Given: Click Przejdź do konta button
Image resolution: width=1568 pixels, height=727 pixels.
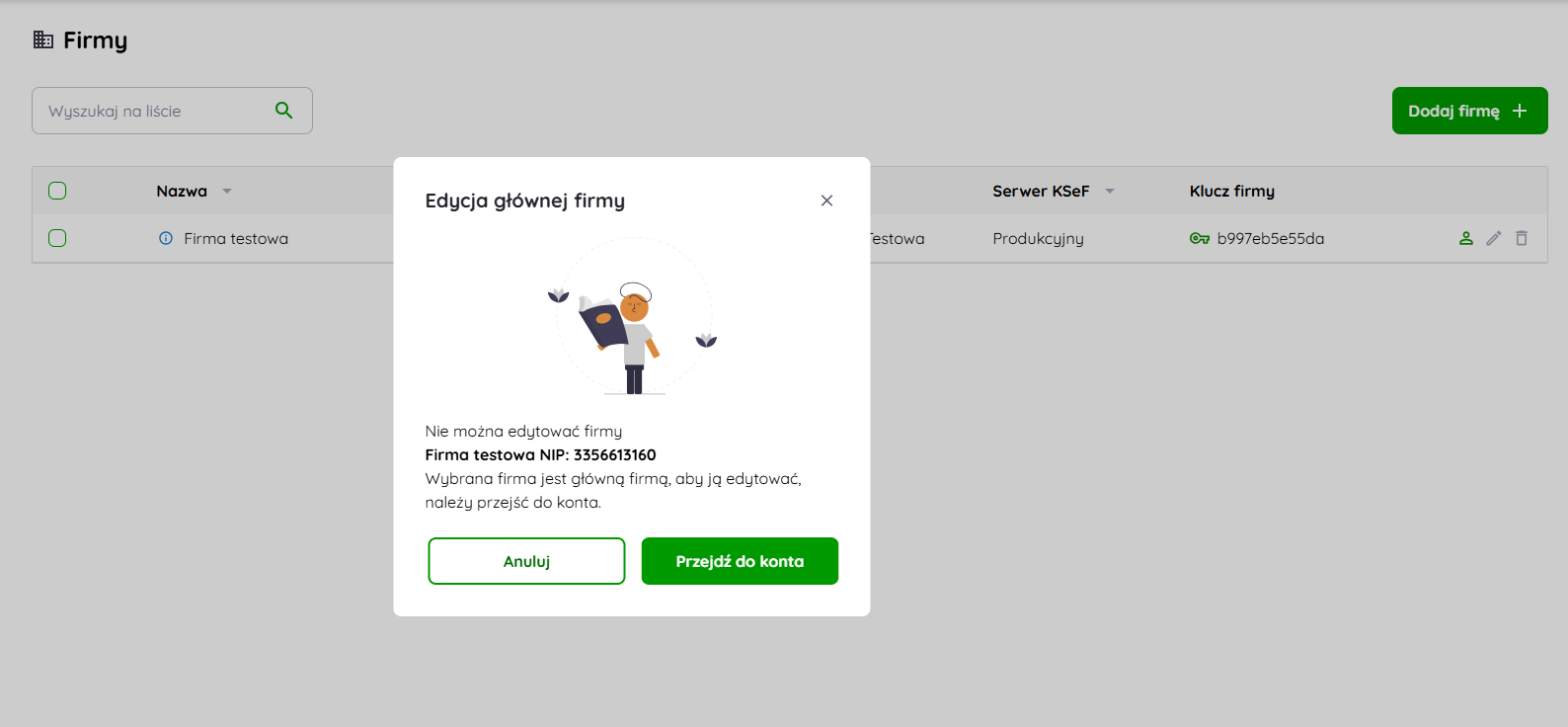Looking at the screenshot, I should click(x=740, y=561).
